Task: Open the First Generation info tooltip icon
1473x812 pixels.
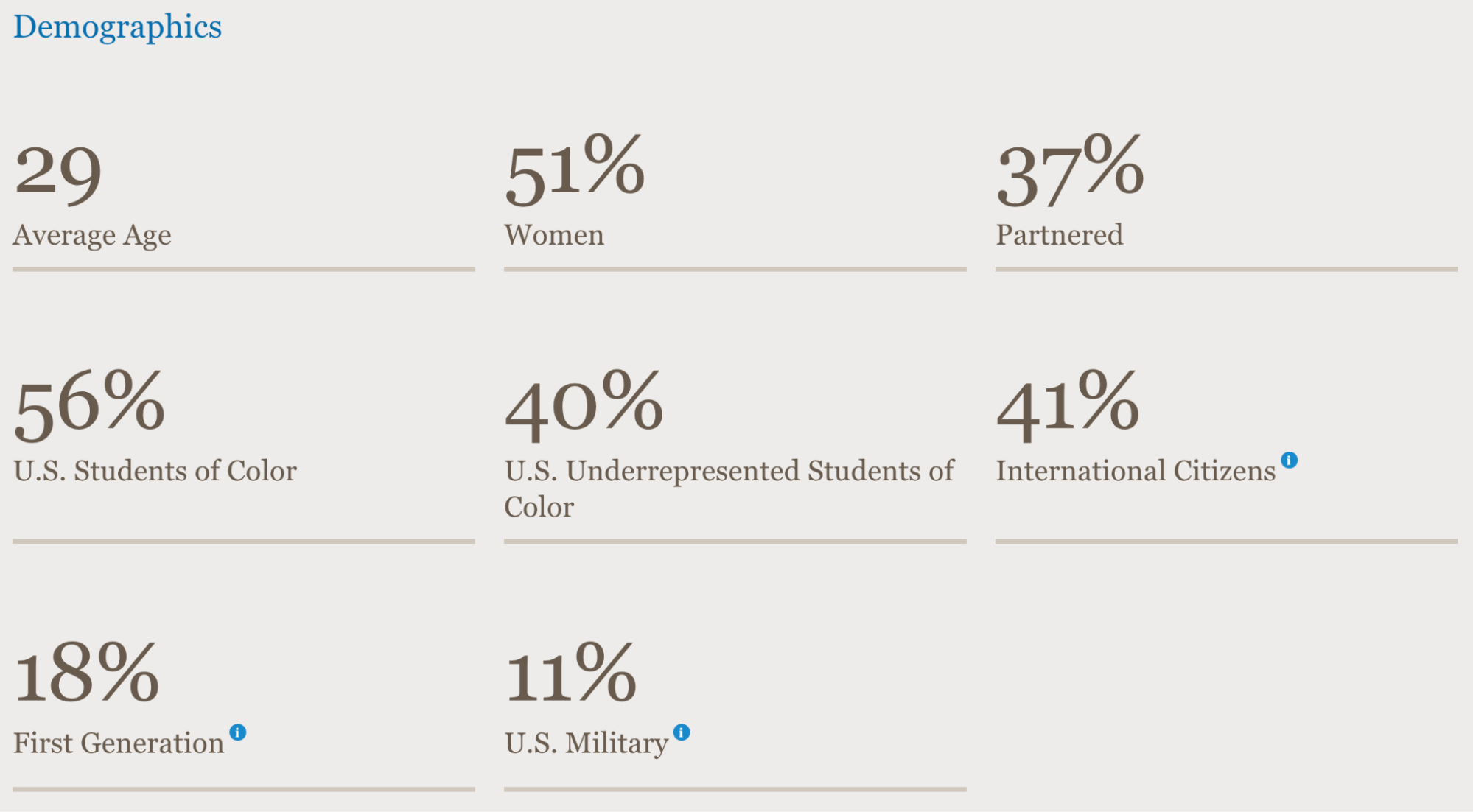Action: 237,732
